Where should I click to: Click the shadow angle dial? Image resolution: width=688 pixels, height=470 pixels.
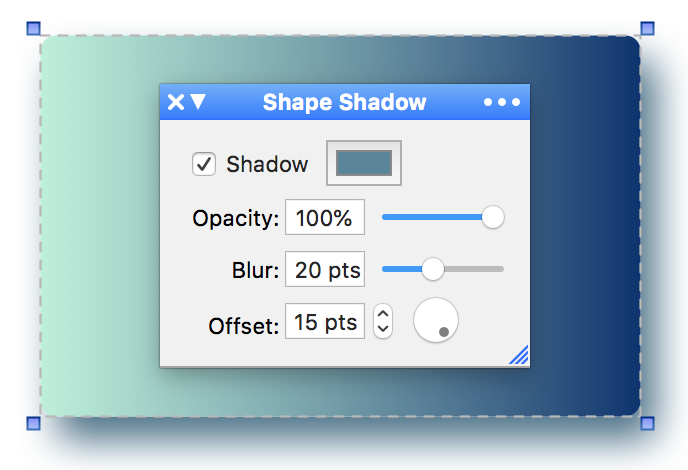436,320
